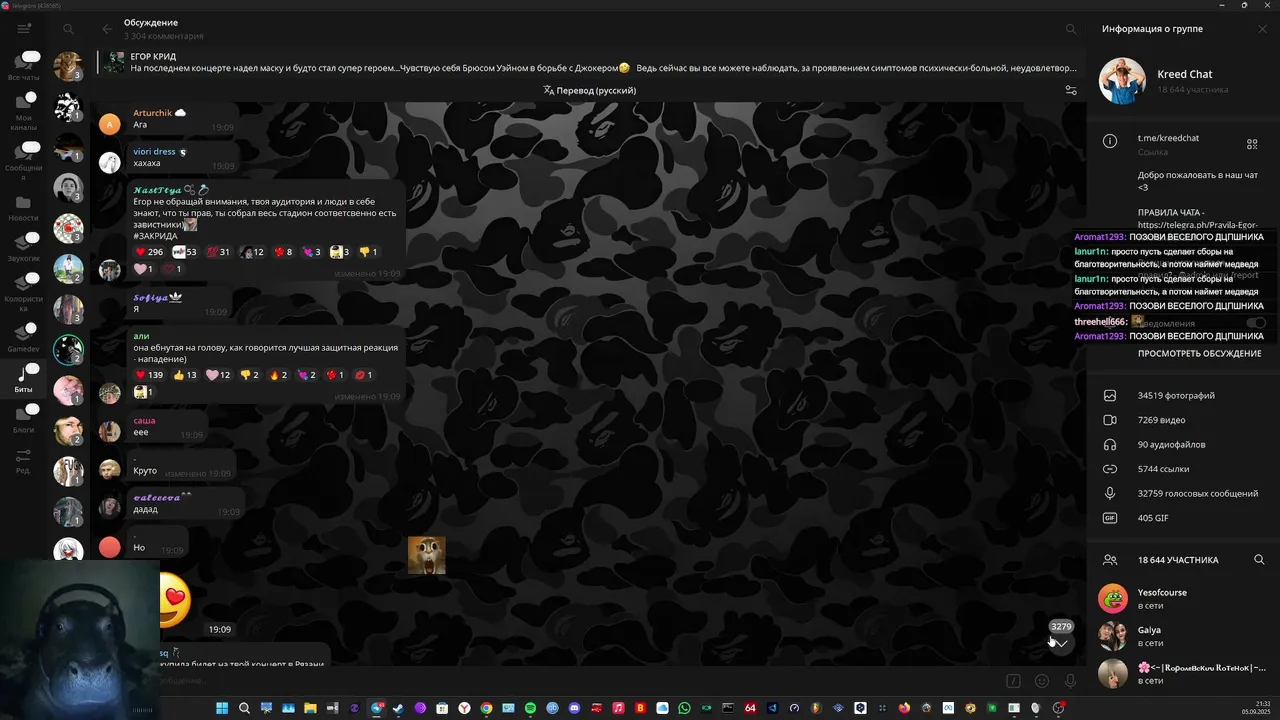The image size is (1280, 720).
Task: Toggle the Уведомления notifications switch
Action: click(x=1256, y=323)
